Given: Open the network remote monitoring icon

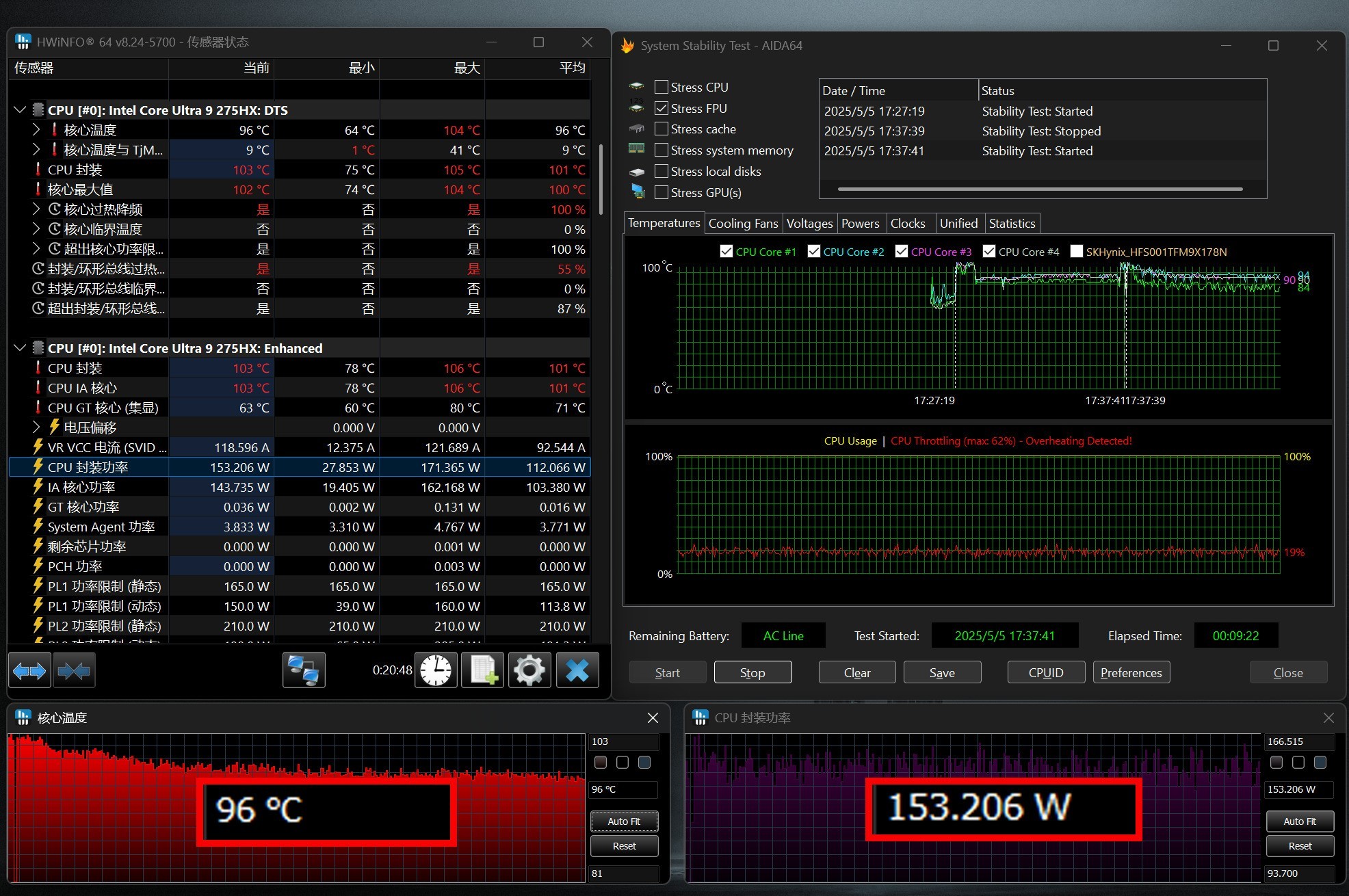Looking at the screenshot, I should tap(304, 671).
